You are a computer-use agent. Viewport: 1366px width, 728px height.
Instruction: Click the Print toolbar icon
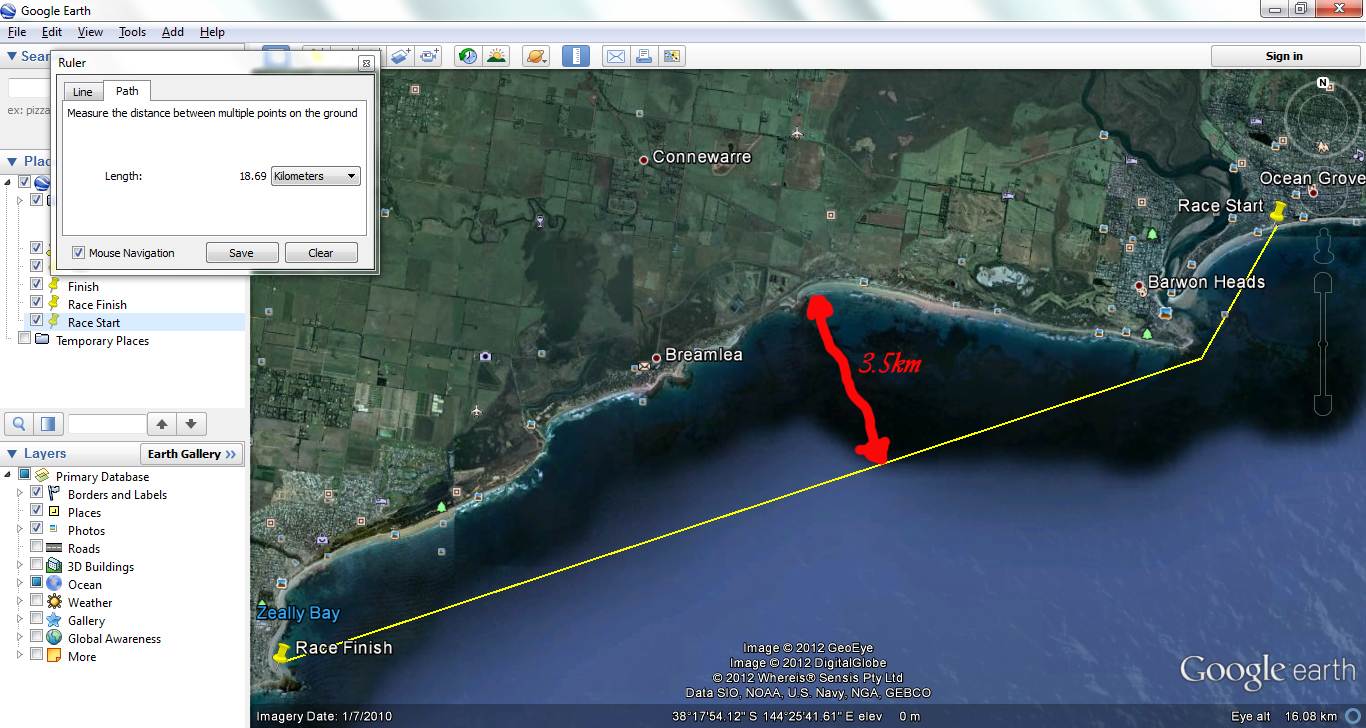pyautogui.click(x=643, y=56)
